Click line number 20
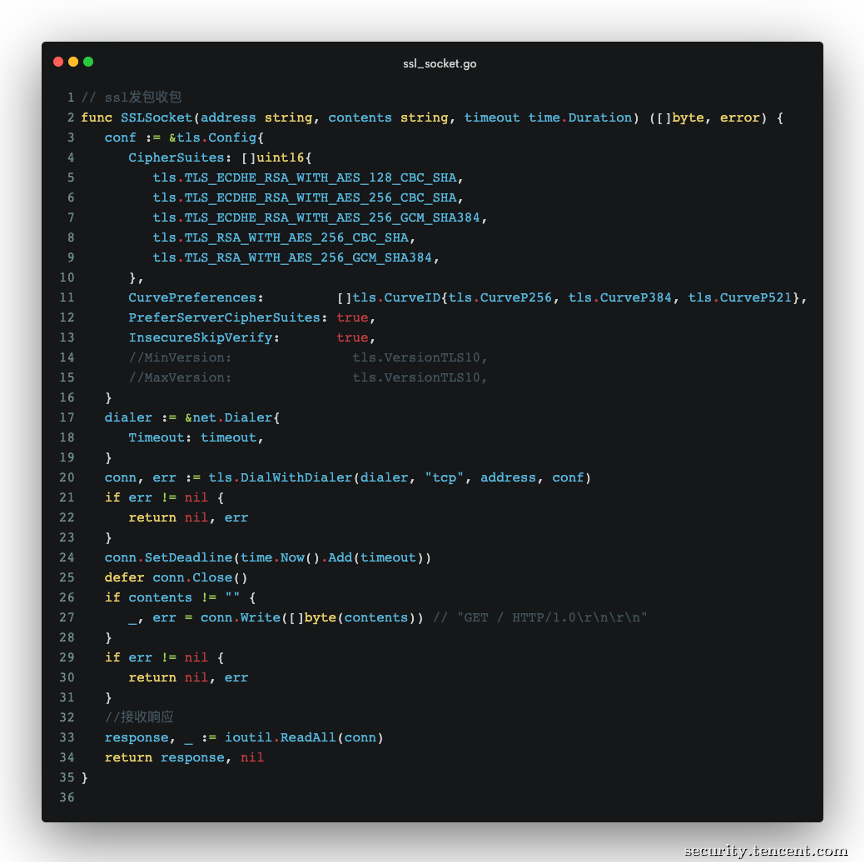This screenshot has width=864, height=862. pyautogui.click(x=67, y=478)
